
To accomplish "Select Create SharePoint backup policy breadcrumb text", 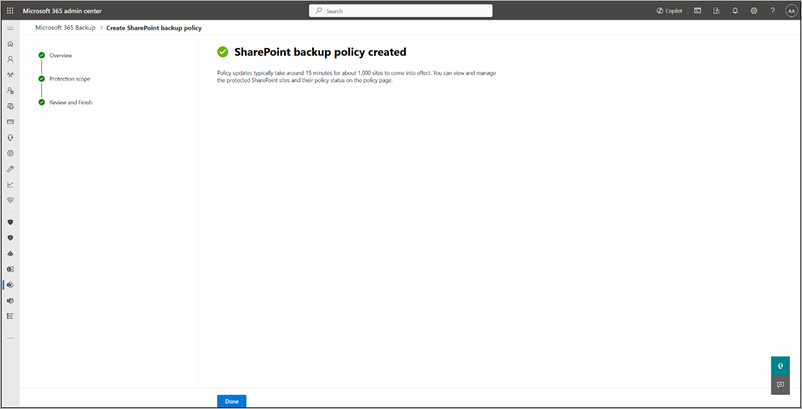I will 154,28.
